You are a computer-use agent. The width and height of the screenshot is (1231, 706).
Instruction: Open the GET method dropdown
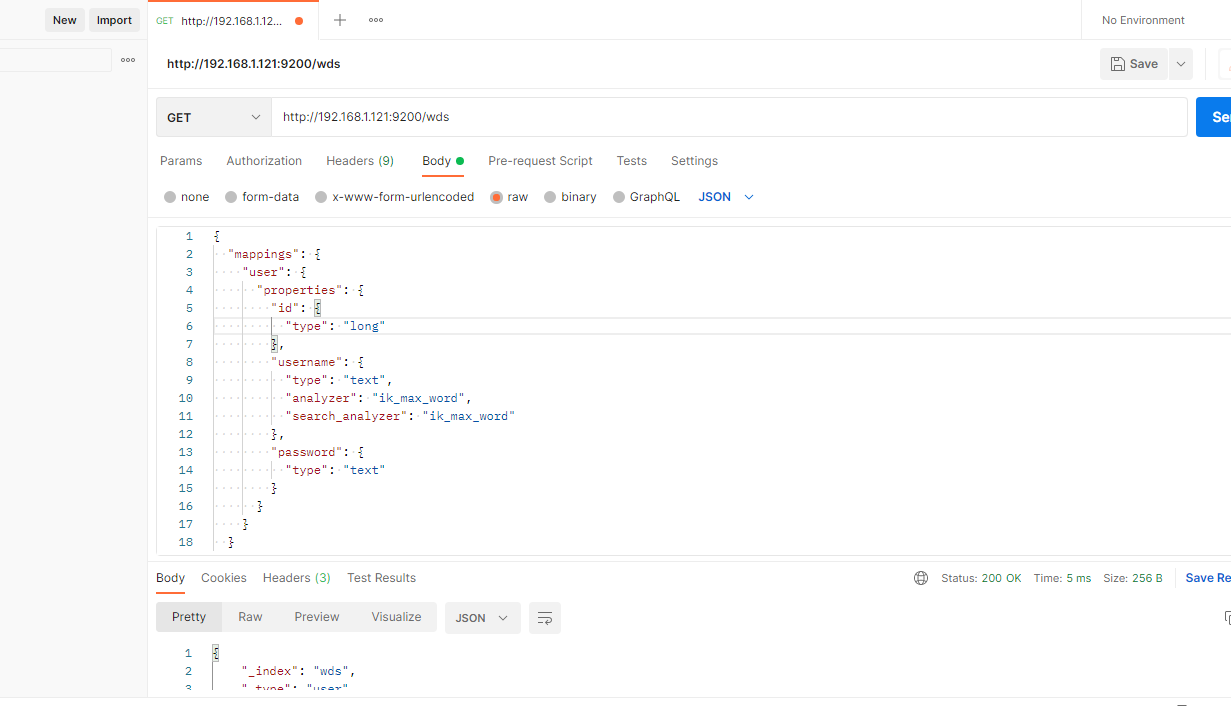coord(214,117)
